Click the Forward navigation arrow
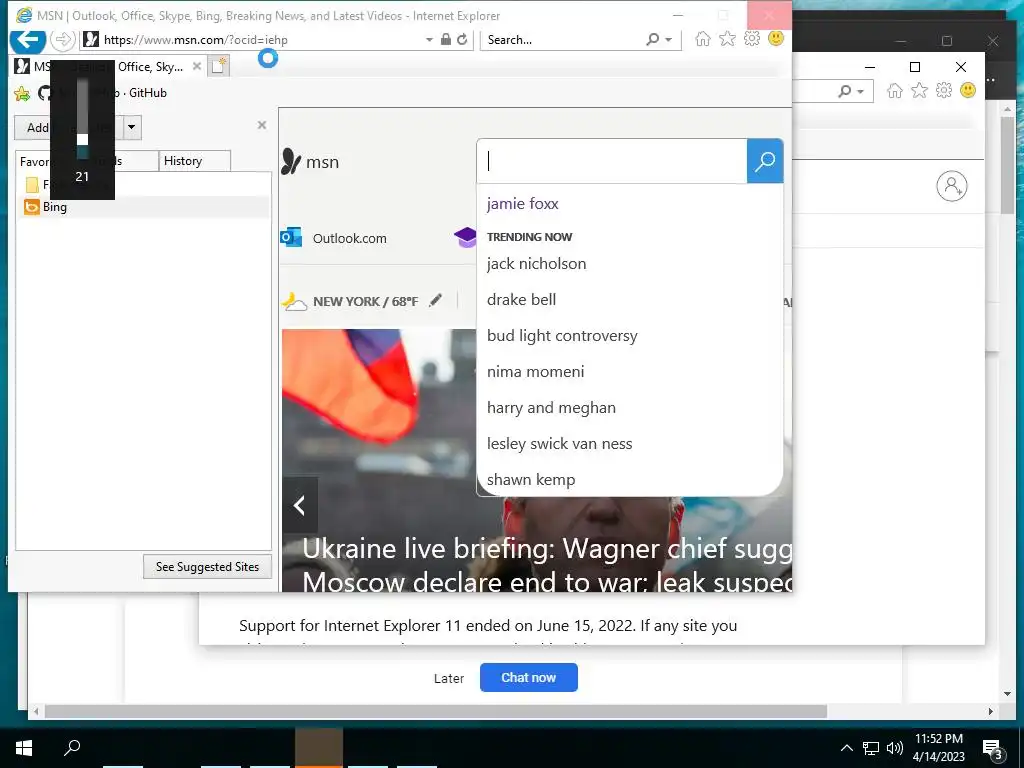 click(x=62, y=40)
